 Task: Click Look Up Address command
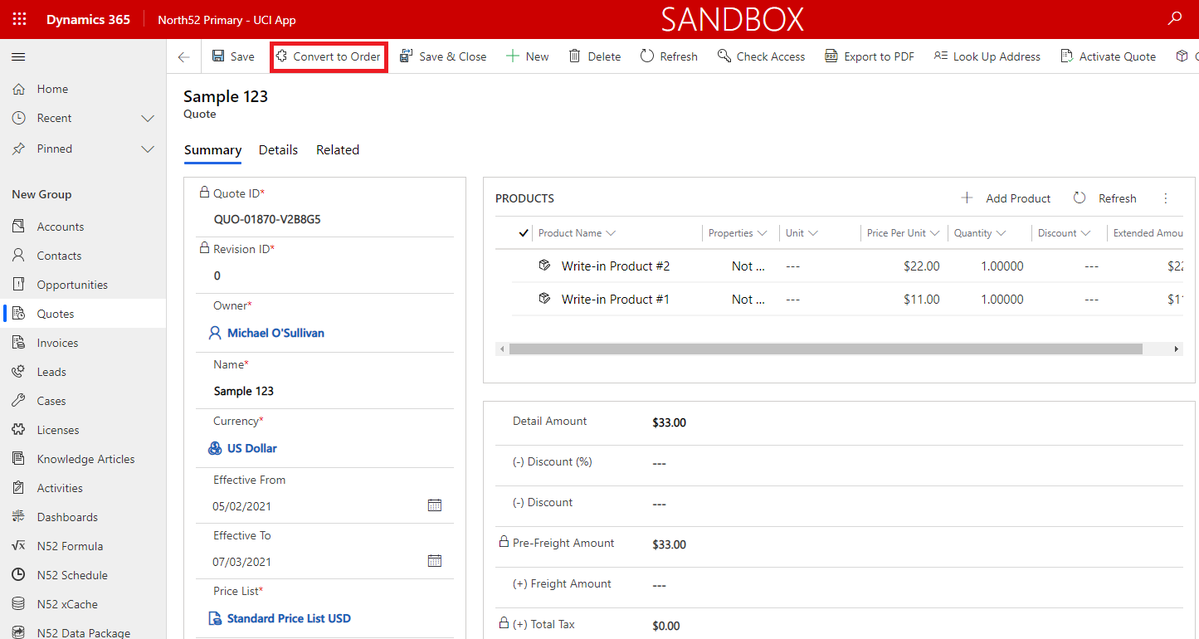click(987, 57)
